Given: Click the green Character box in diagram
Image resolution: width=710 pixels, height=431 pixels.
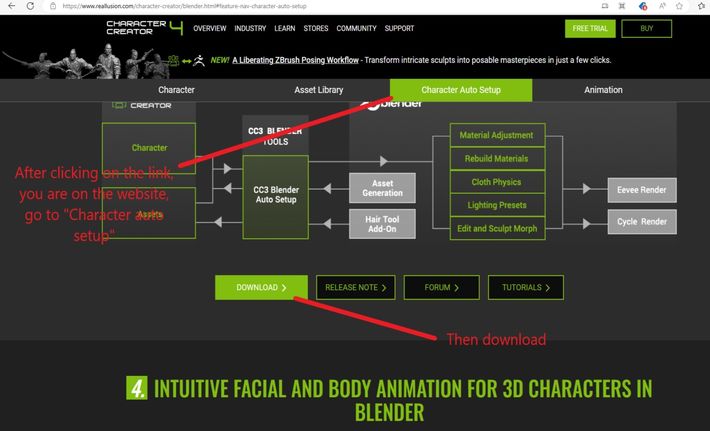Looking at the screenshot, I should coord(149,148).
